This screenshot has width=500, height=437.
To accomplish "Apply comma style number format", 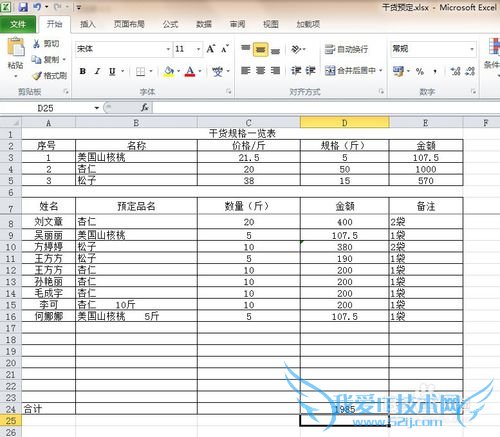I will 435,71.
